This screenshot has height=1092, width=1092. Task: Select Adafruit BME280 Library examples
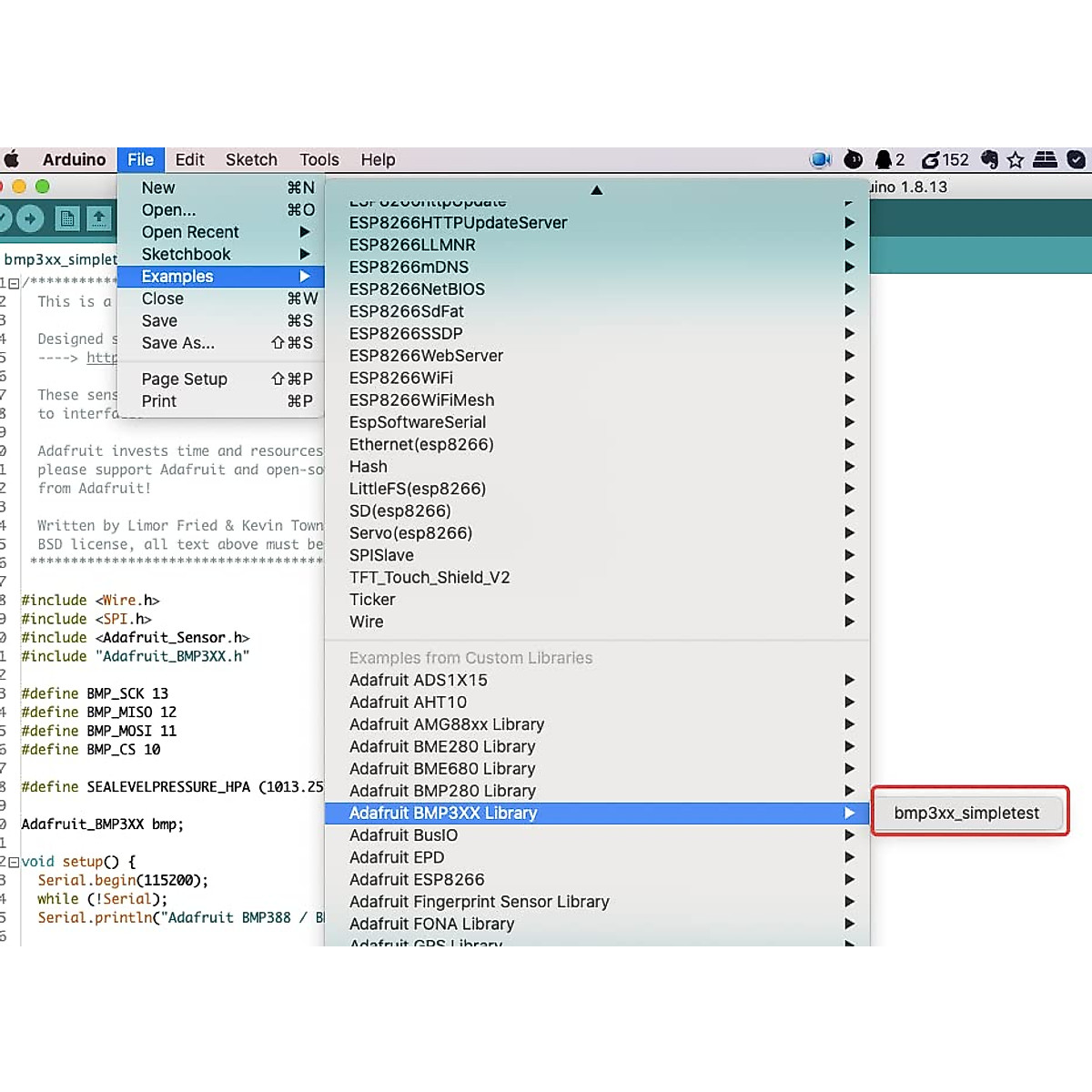(442, 747)
